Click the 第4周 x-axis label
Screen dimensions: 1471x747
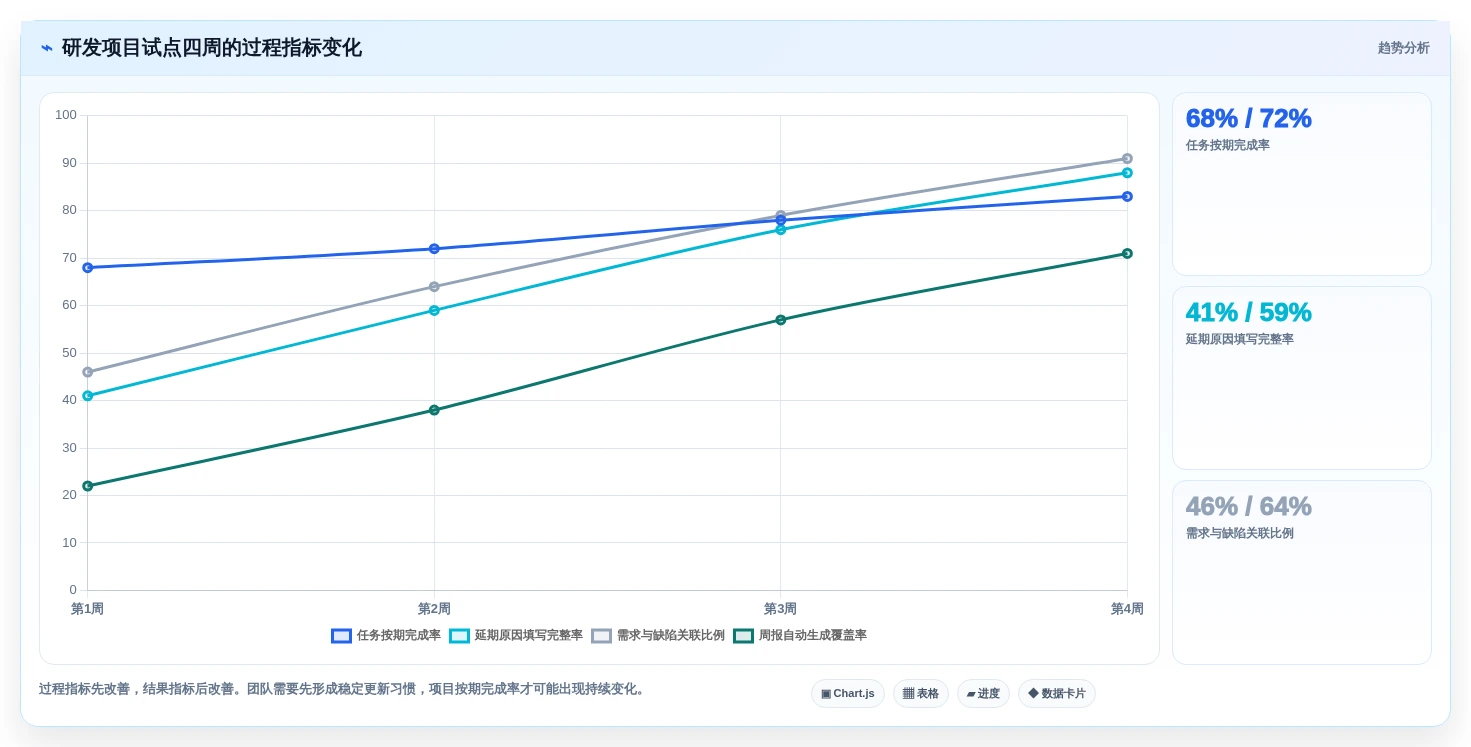pos(1127,608)
